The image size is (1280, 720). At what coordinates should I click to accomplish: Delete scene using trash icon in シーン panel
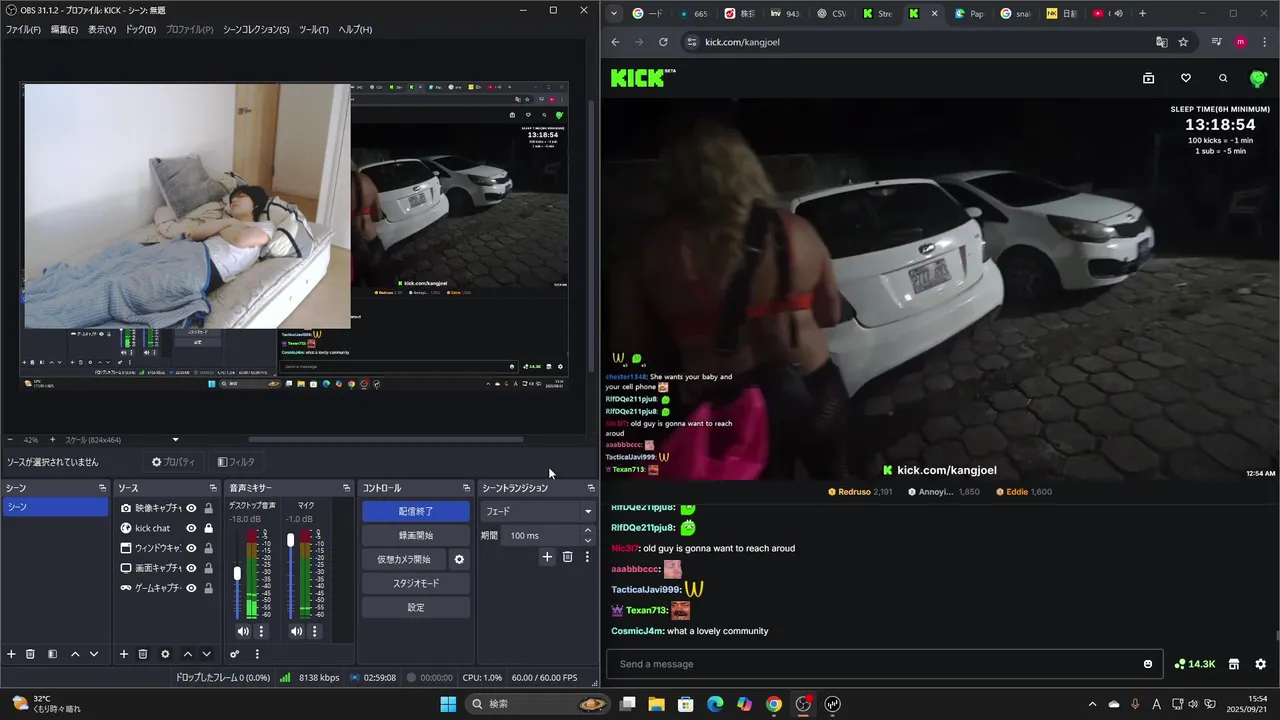(x=30, y=654)
